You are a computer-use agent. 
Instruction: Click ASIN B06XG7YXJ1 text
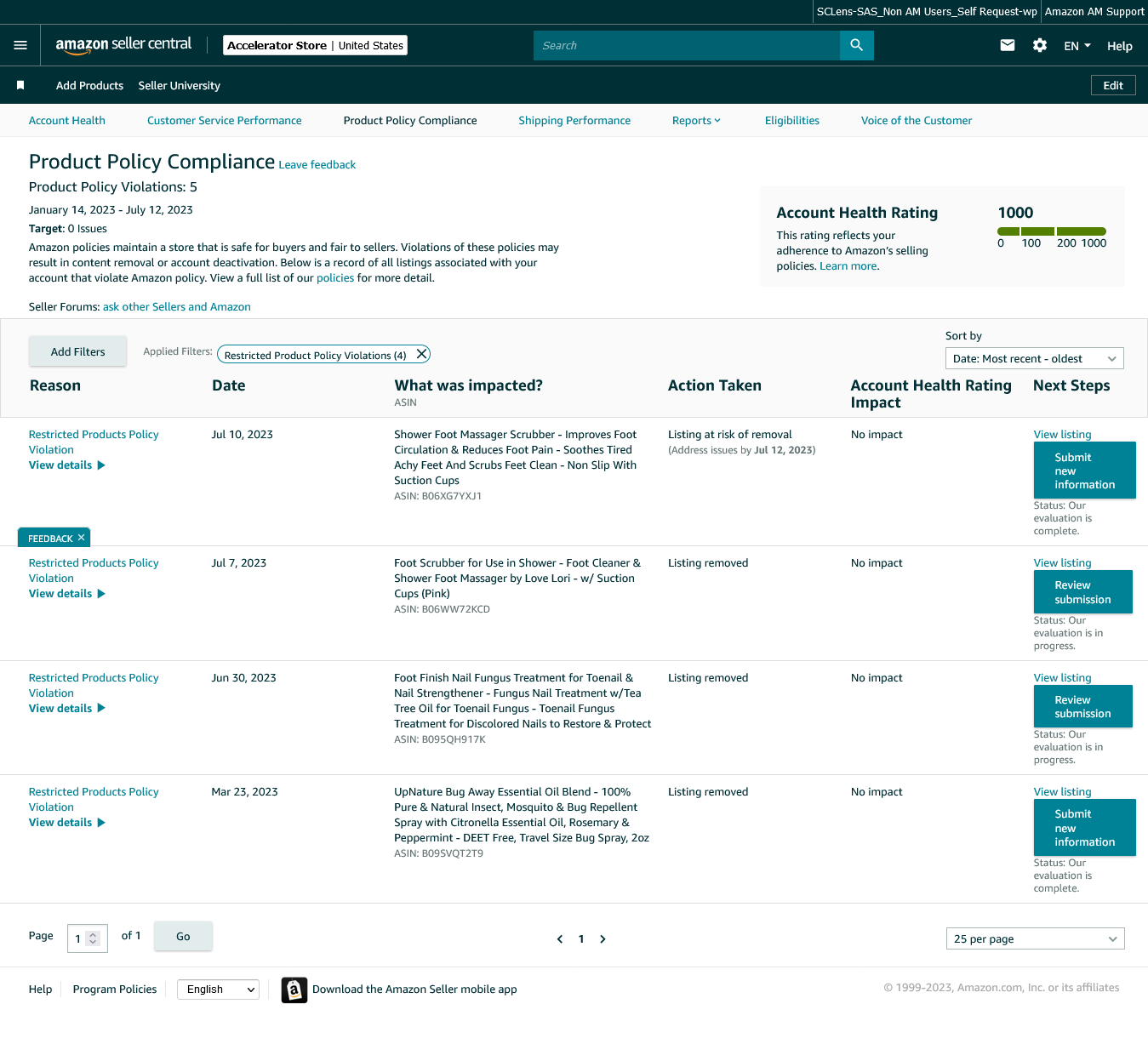coord(437,496)
